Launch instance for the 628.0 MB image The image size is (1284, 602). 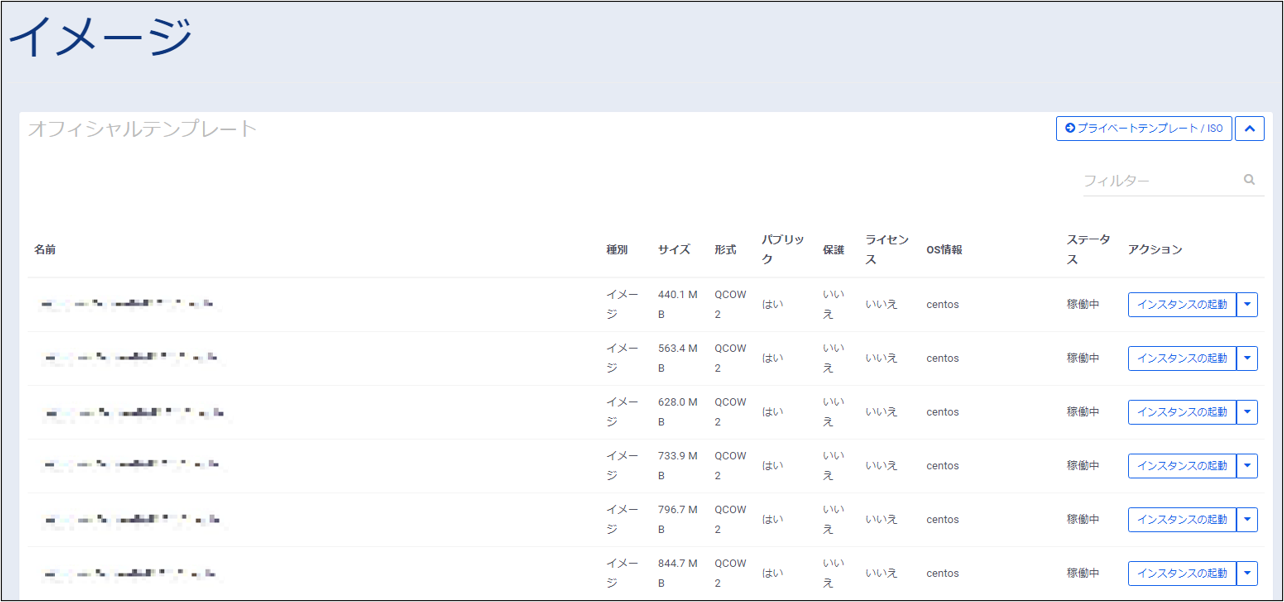point(1182,412)
